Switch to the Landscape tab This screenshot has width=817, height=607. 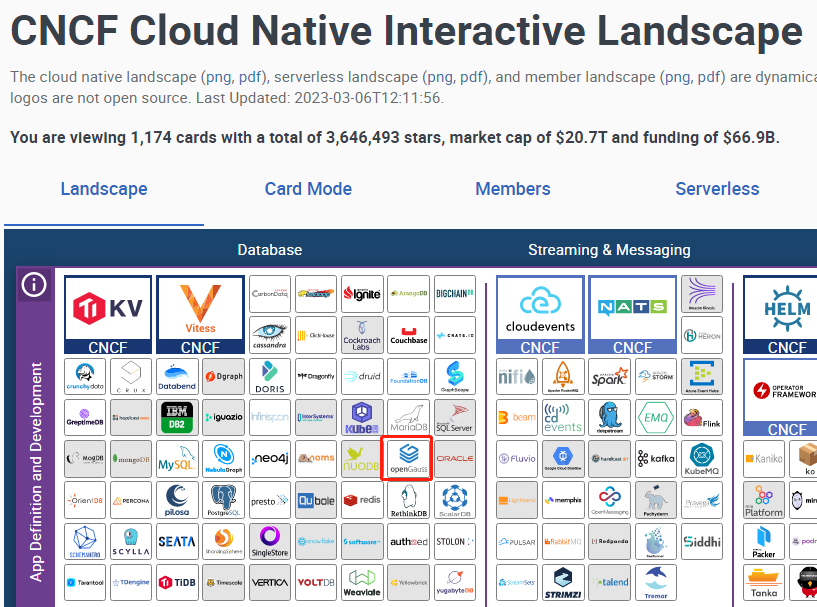(x=104, y=189)
